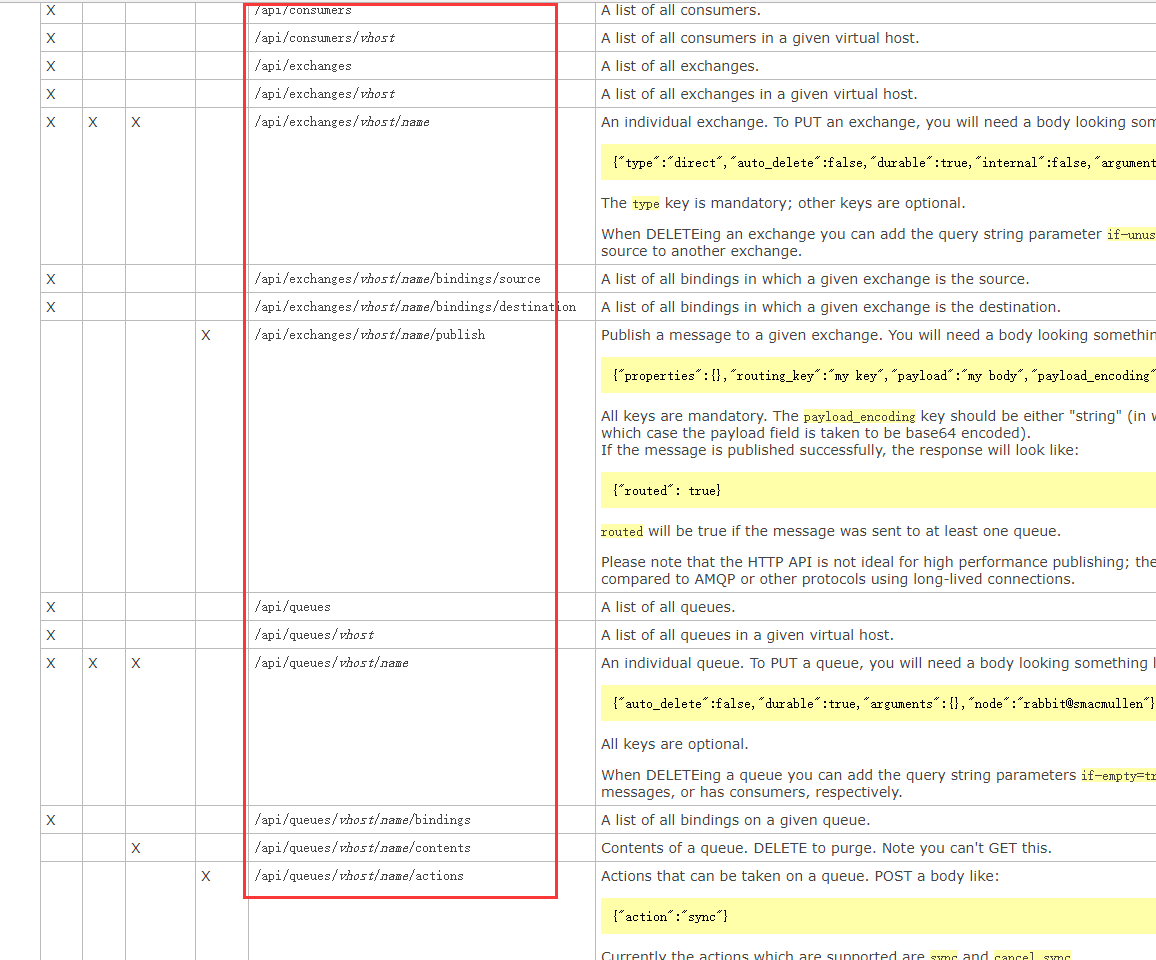Click third-column X in /api/queues/vhost/name row

[x=136, y=664]
